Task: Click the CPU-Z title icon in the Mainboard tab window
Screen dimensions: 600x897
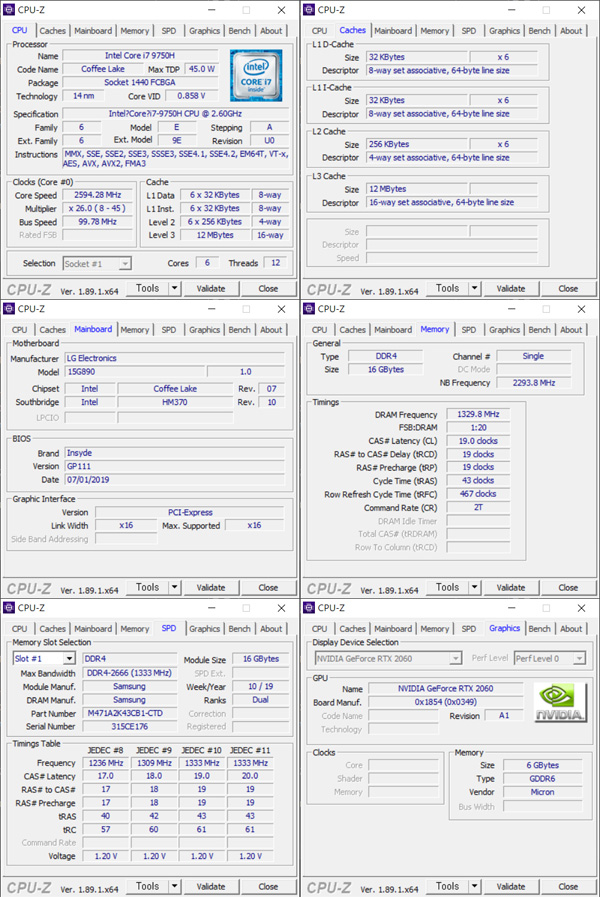Action: pos(9,309)
